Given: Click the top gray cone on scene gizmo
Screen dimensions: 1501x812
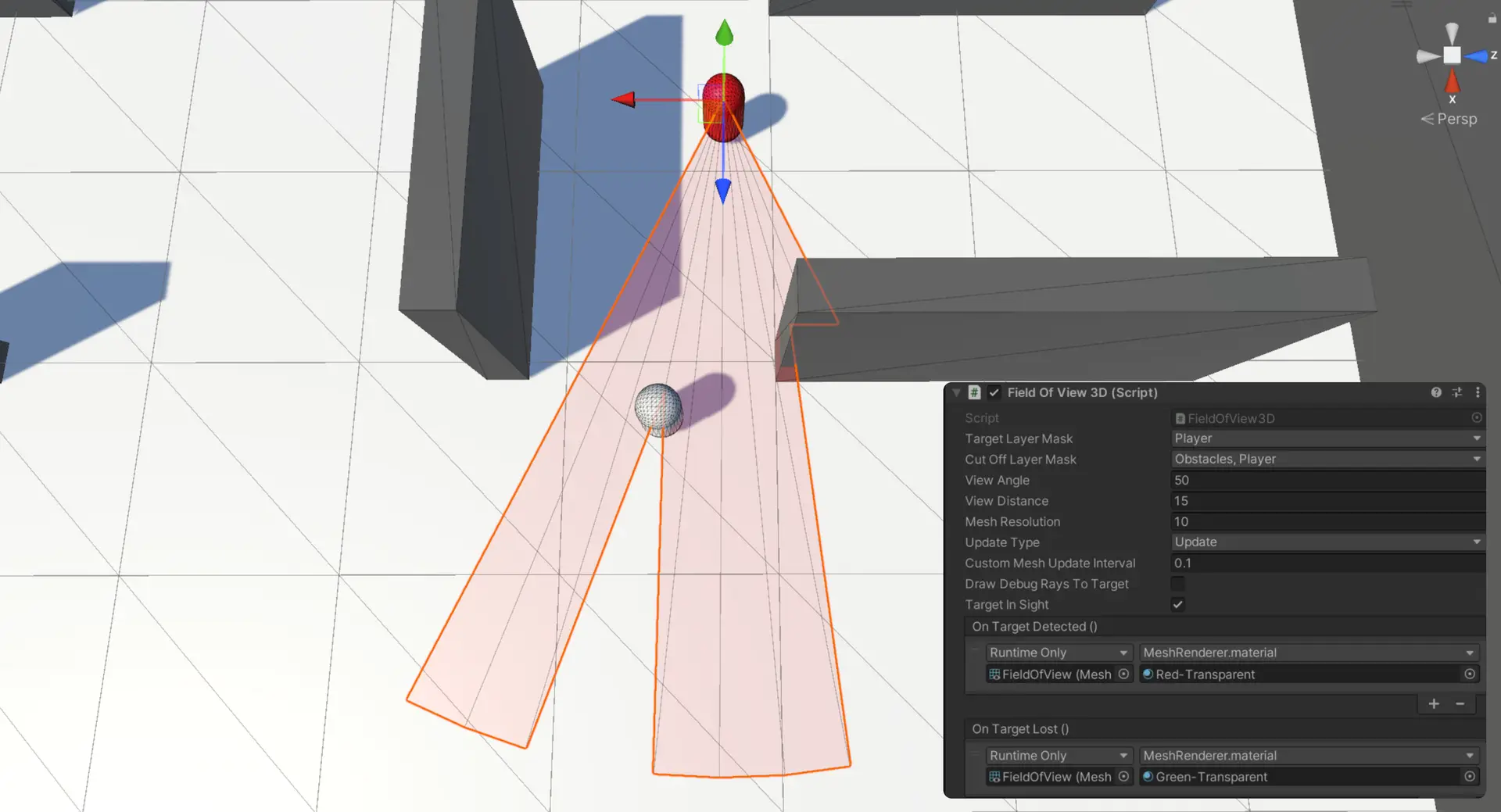Looking at the screenshot, I should 1452,33.
